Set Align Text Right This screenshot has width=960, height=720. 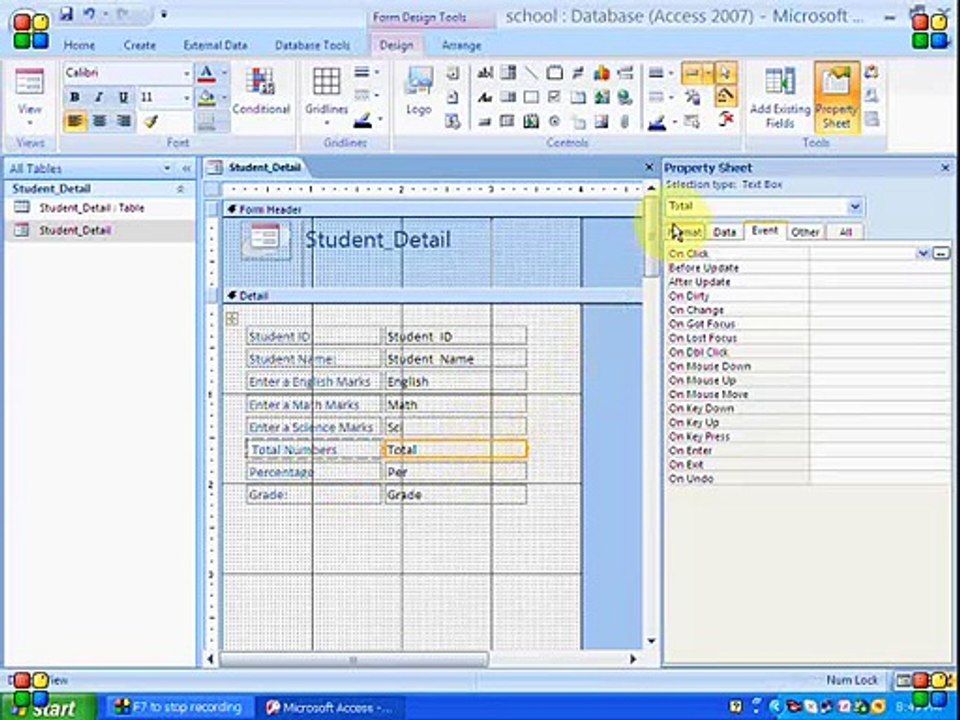[x=123, y=121]
